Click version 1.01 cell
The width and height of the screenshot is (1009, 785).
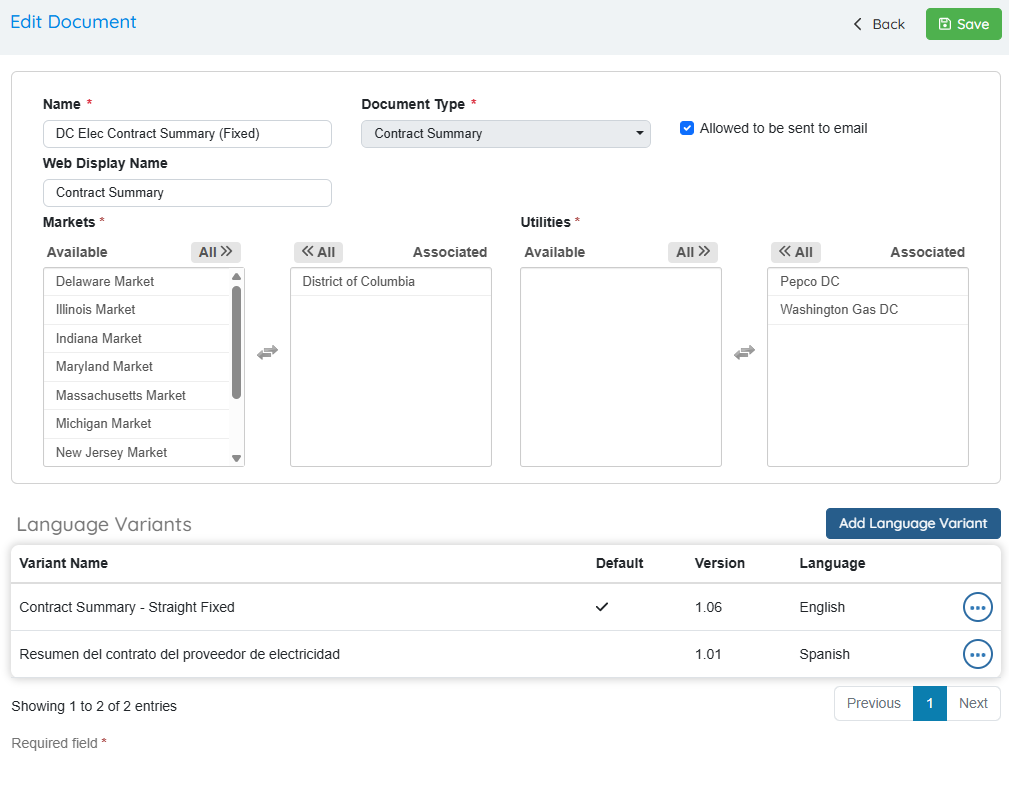pos(708,654)
